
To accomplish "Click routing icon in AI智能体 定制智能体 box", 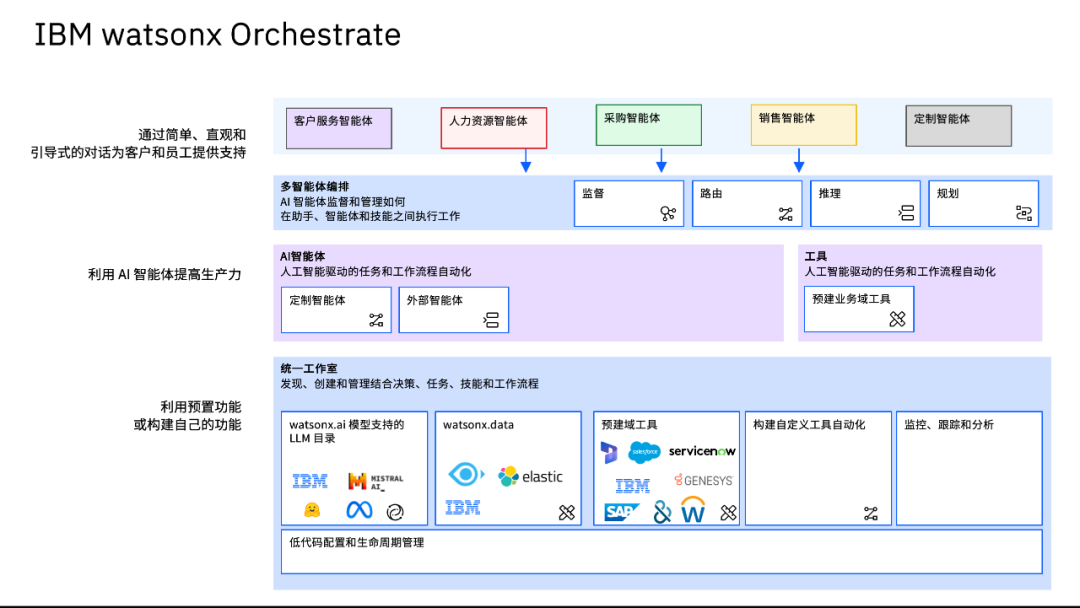I will pyautogui.click(x=376, y=320).
